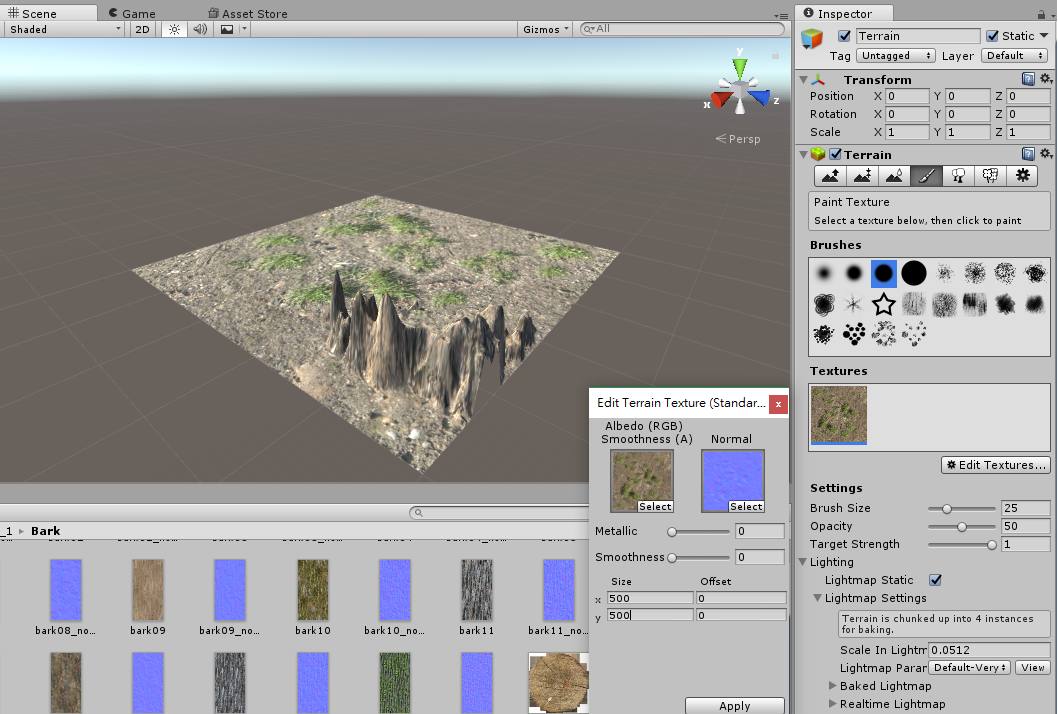The image size is (1058, 714).
Task: Choose the star-shaped brush
Action: (x=883, y=303)
